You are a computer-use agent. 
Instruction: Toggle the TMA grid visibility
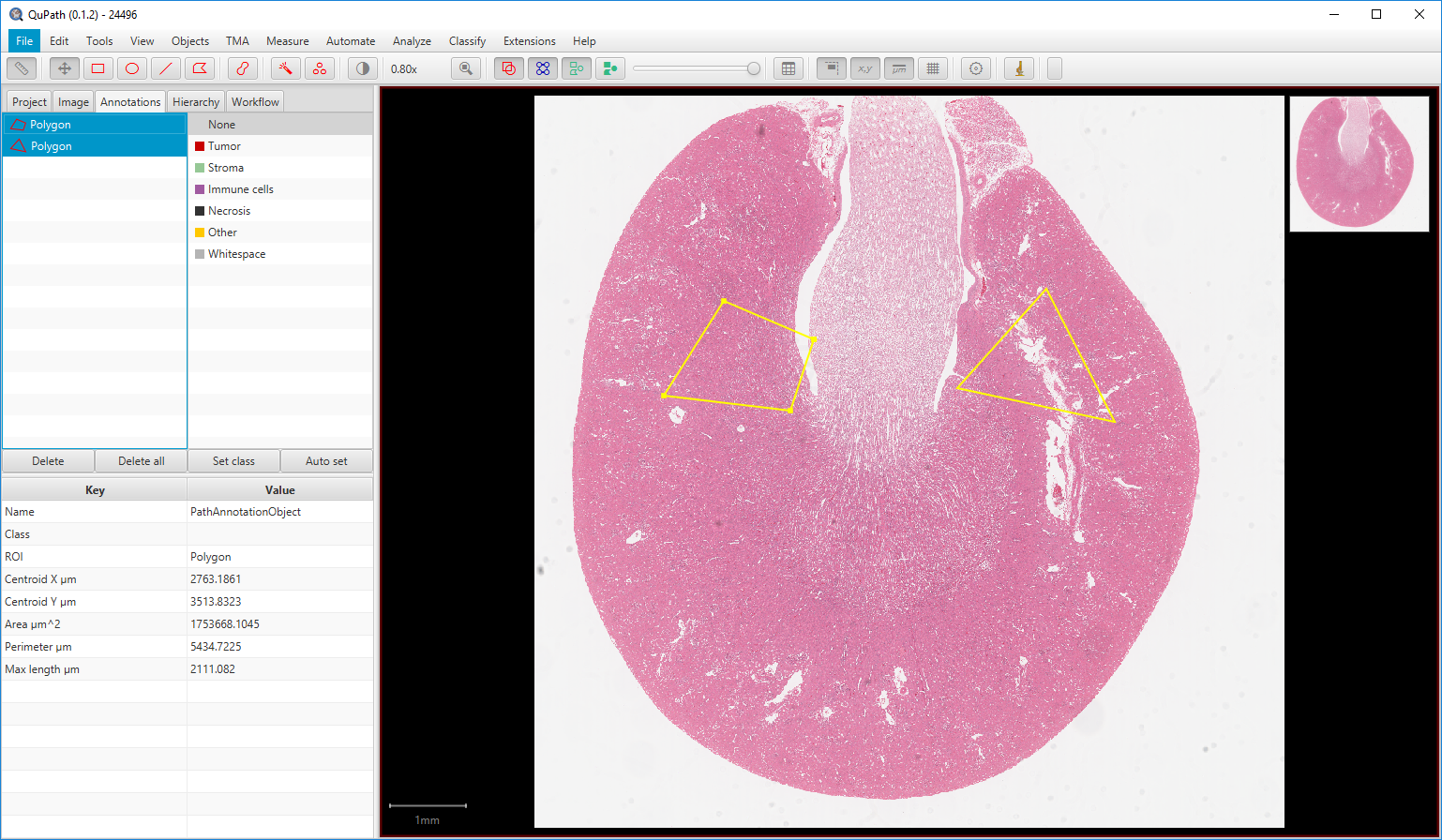(x=830, y=67)
